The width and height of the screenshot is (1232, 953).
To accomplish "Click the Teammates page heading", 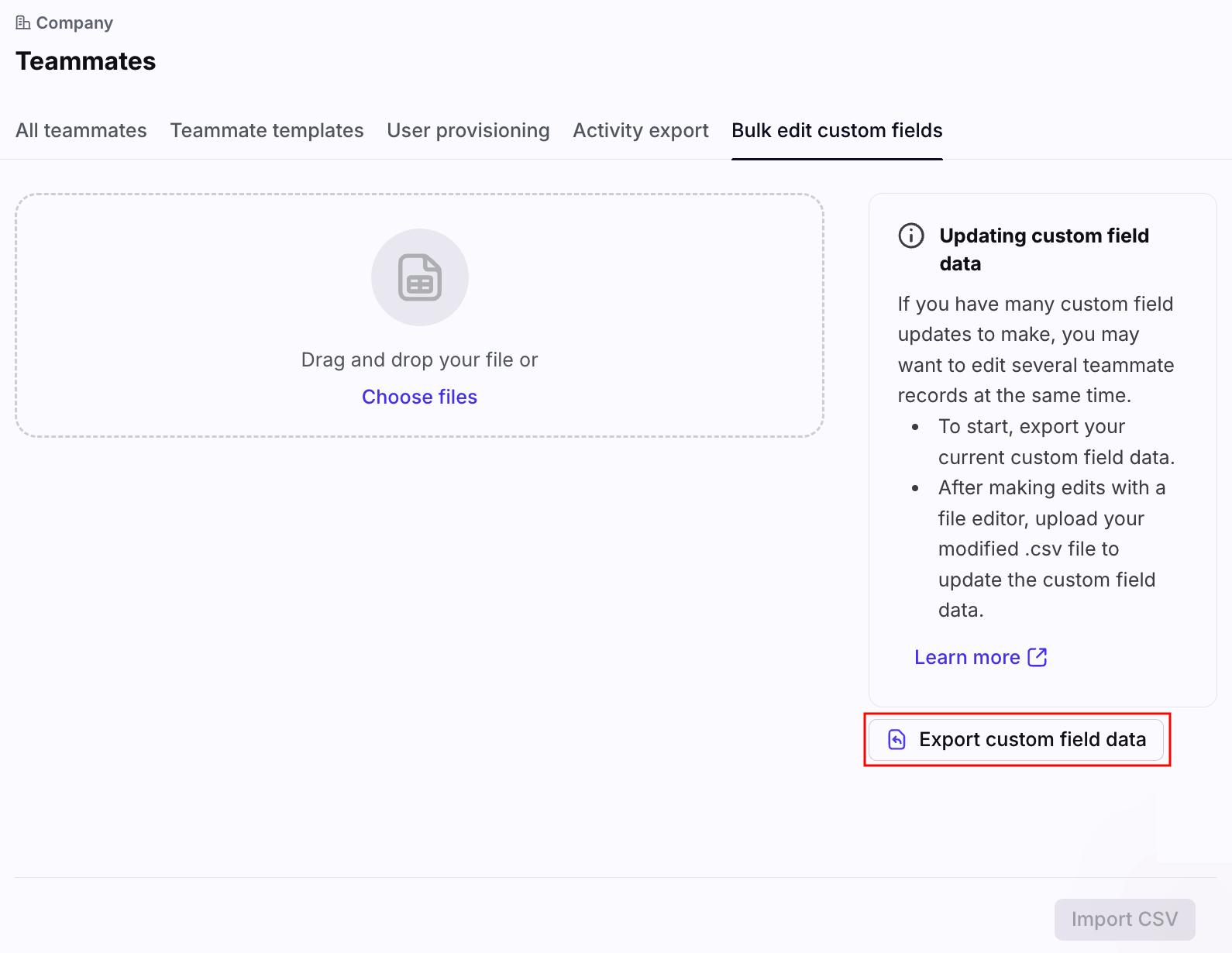I will [85, 61].
